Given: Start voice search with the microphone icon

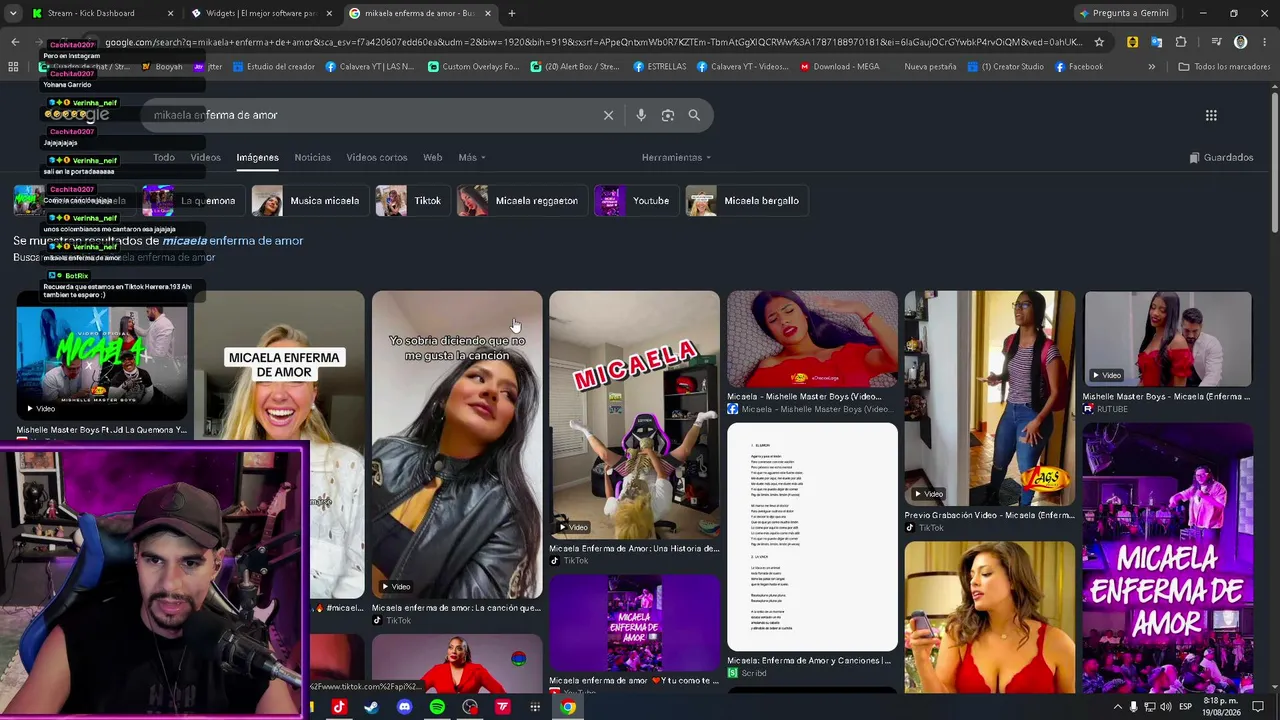Looking at the screenshot, I should point(641,115).
